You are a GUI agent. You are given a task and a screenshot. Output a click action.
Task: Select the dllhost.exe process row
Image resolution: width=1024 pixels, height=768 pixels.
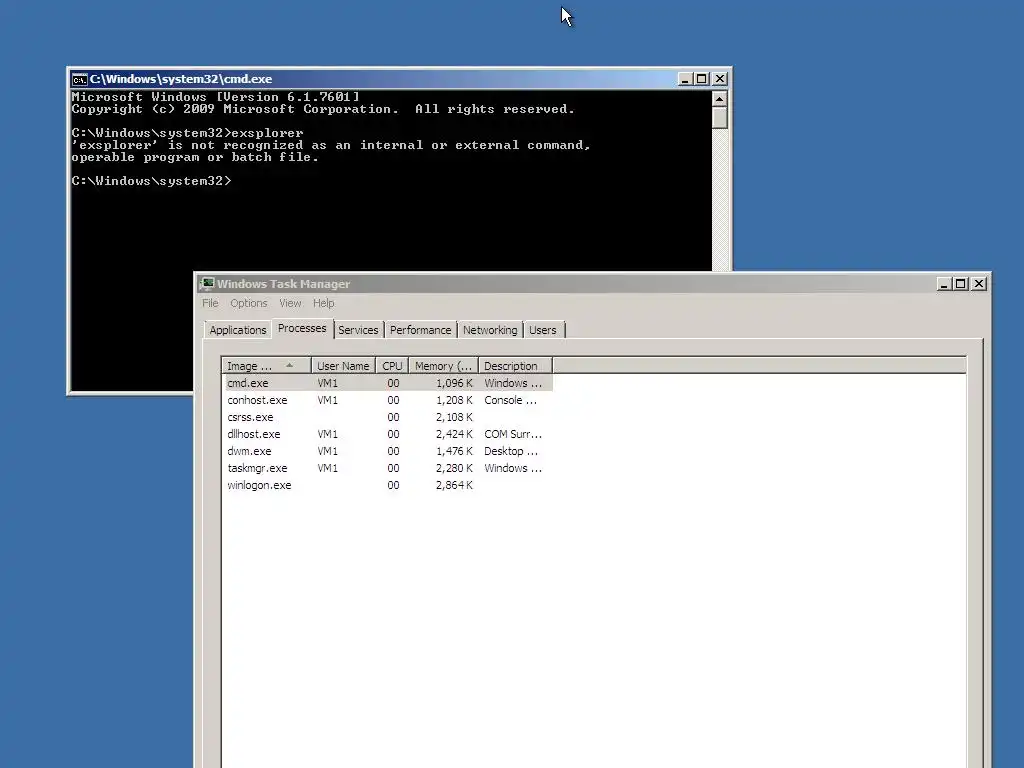click(x=388, y=434)
